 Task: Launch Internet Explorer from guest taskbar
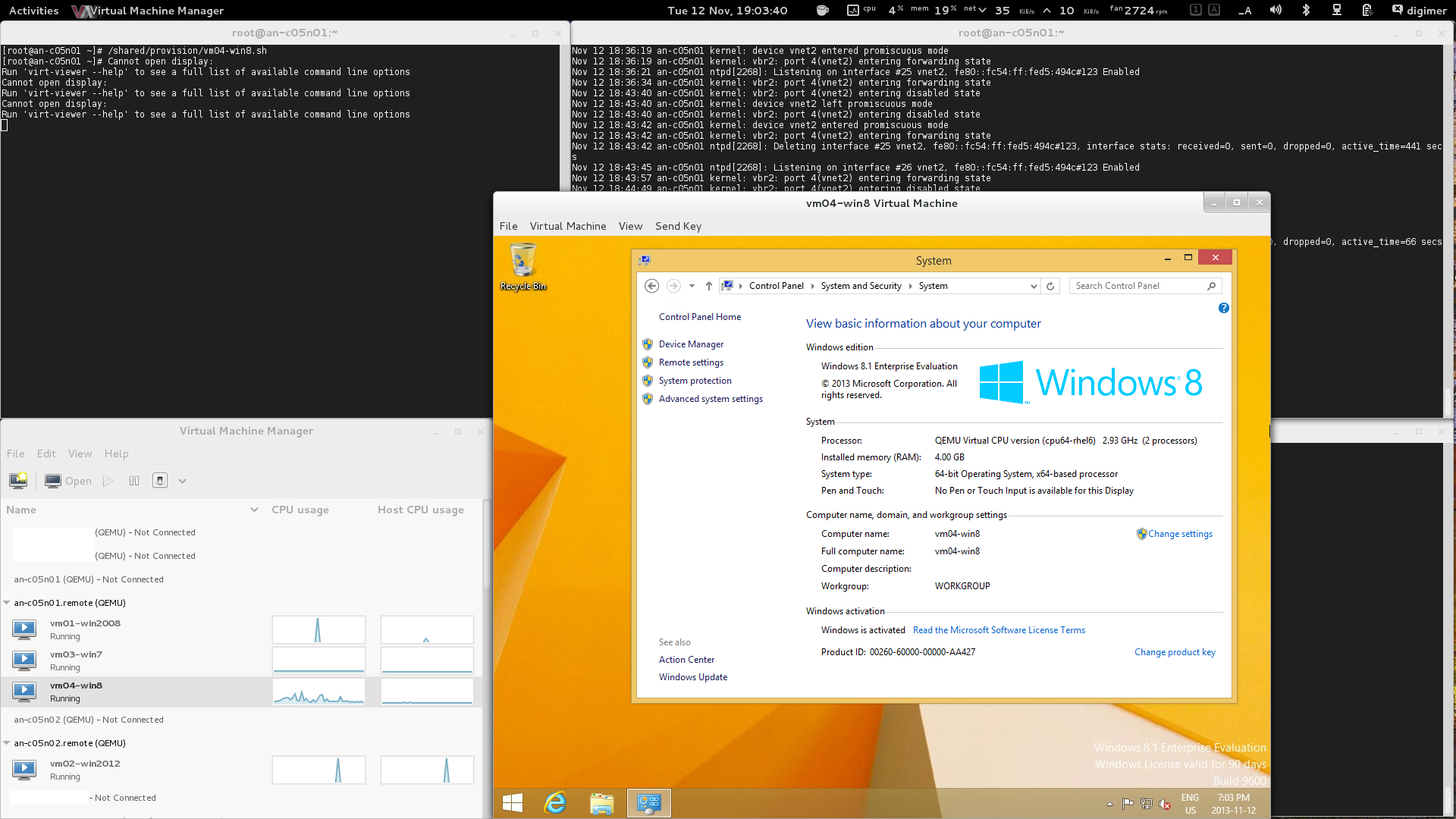[x=556, y=803]
